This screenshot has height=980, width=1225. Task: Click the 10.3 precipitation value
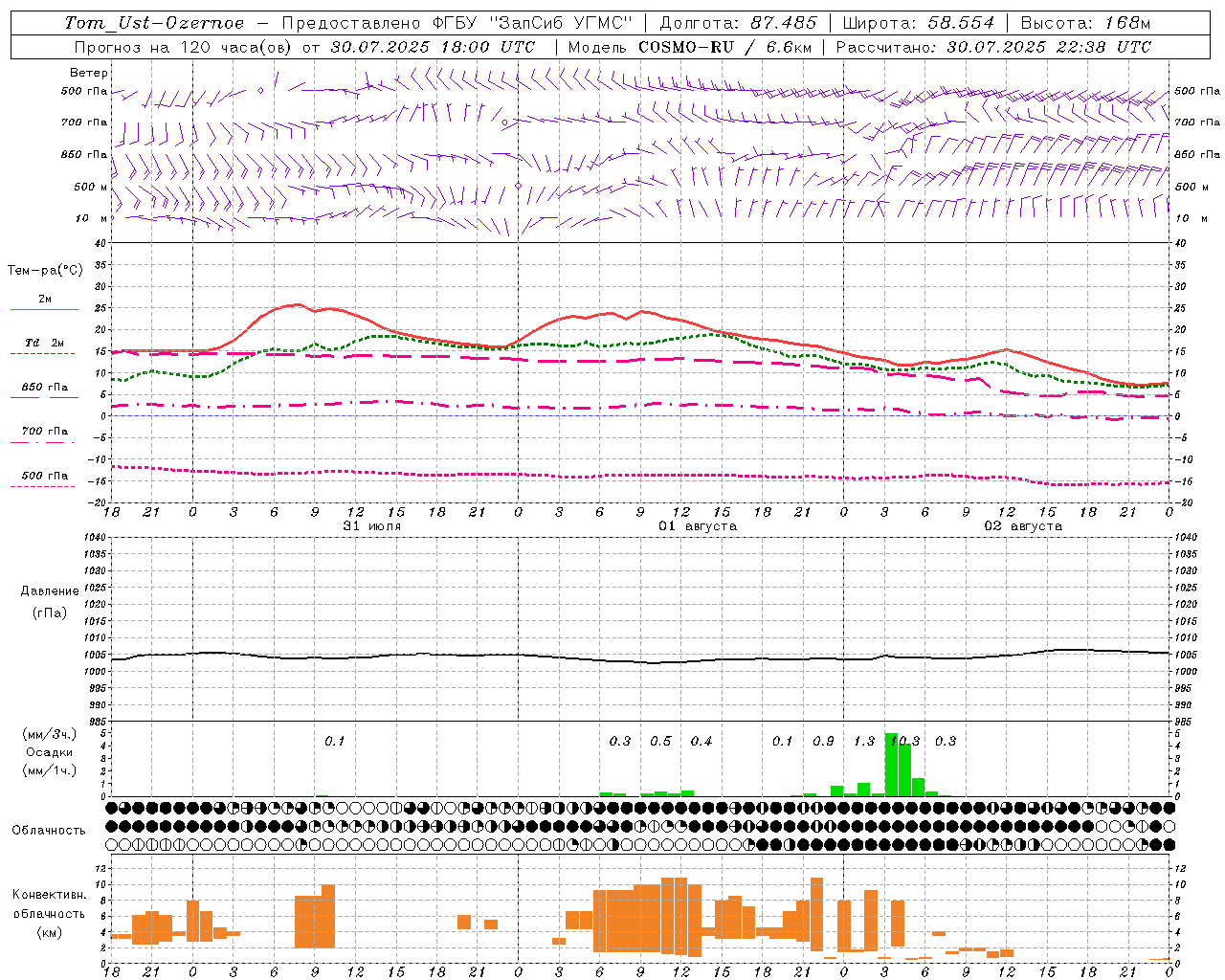904,742
